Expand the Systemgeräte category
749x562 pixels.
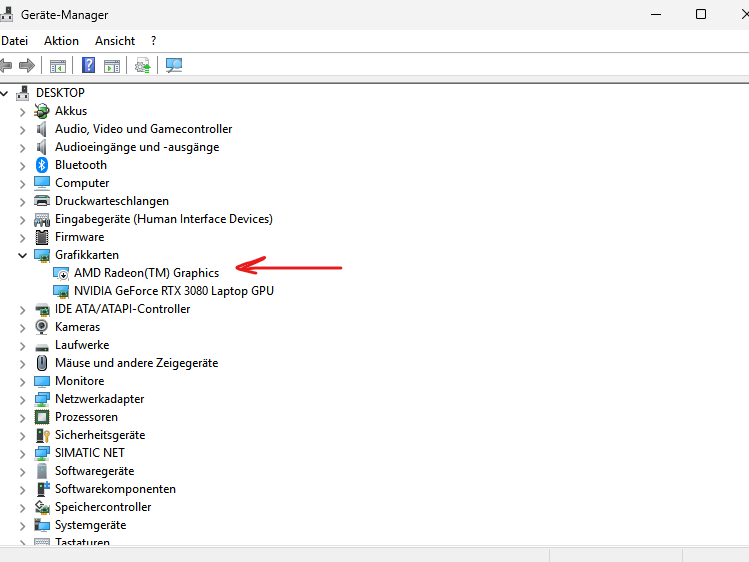[22, 526]
